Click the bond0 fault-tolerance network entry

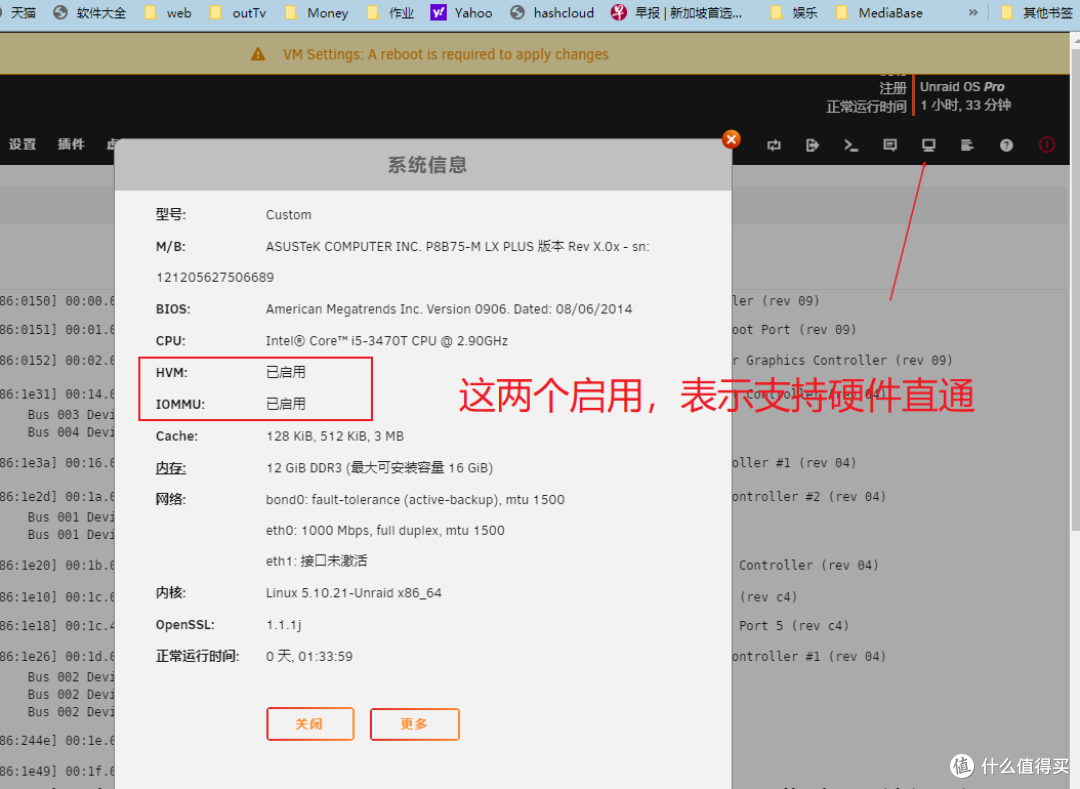(x=415, y=500)
